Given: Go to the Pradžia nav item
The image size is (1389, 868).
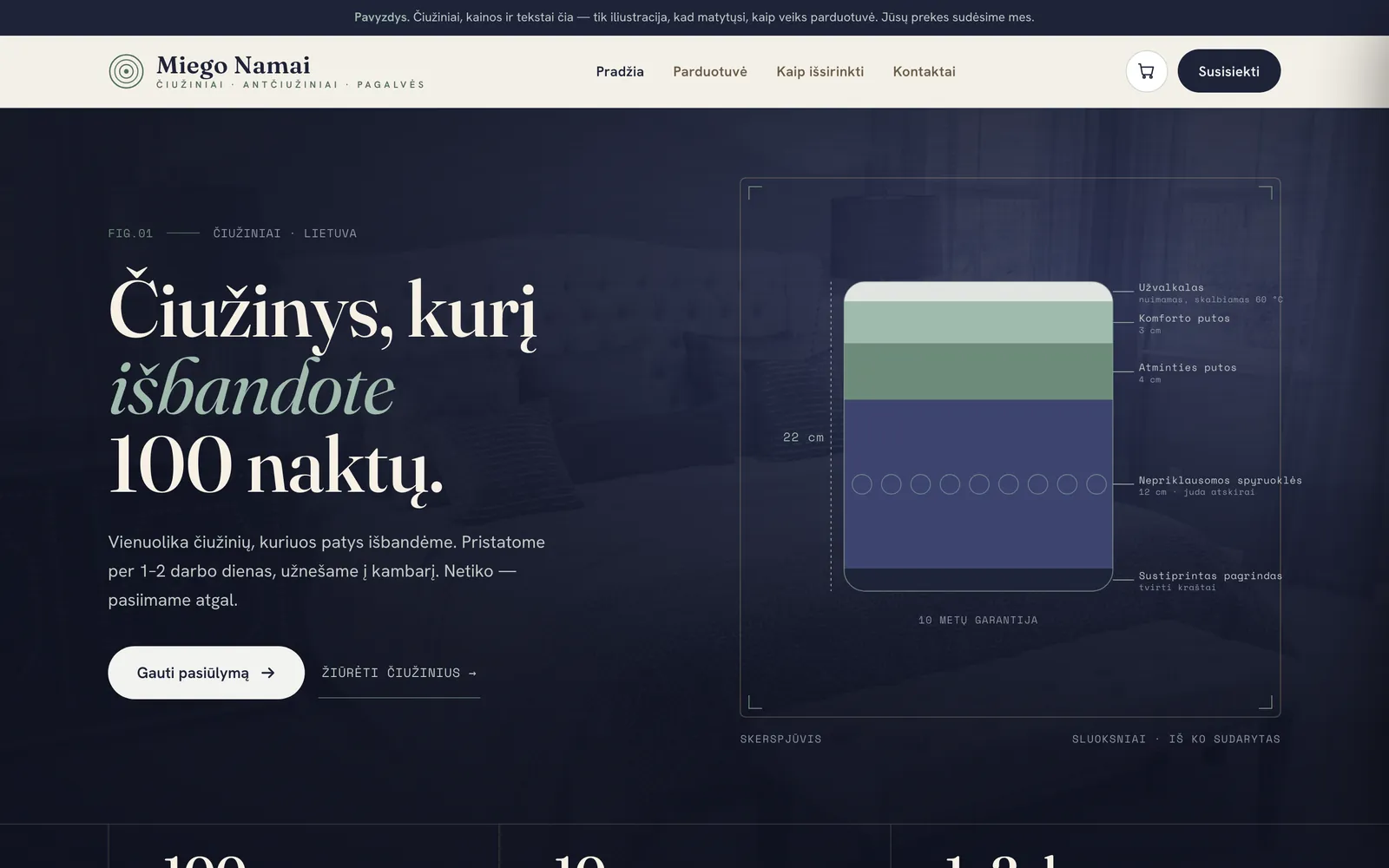Looking at the screenshot, I should 620,72.
